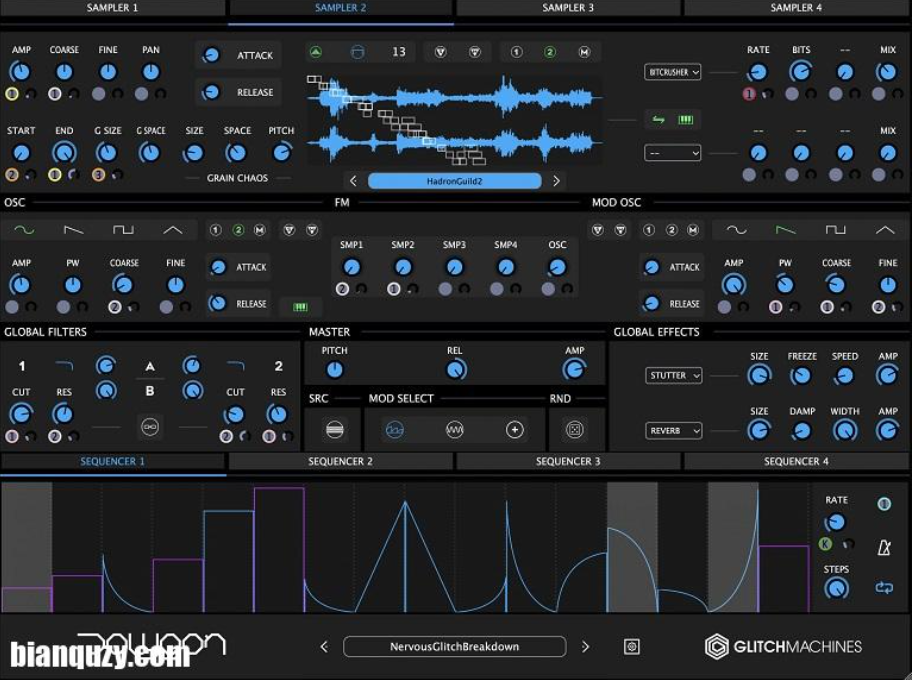Click the plus circle MOD SELECT icon
Image resolution: width=912 pixels, height=680 pixels.
click(x=514, y=430)
